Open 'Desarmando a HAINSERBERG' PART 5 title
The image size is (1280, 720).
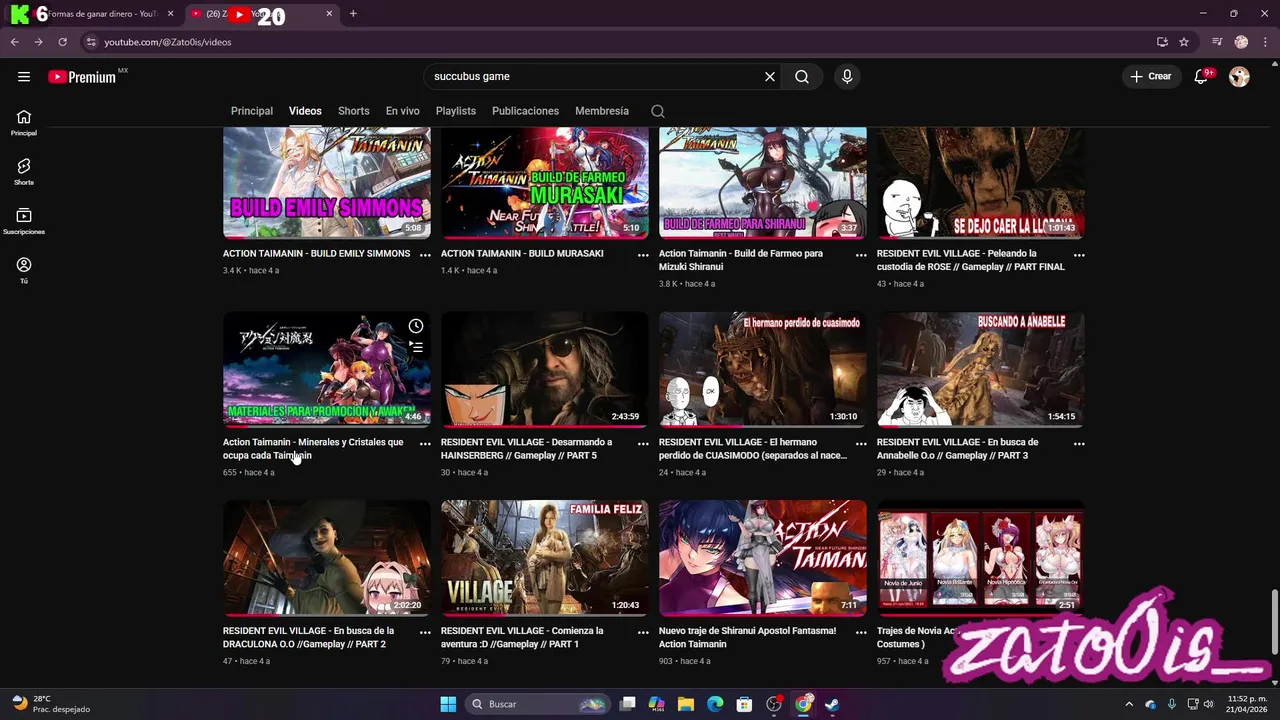click(x=526, y=449)
